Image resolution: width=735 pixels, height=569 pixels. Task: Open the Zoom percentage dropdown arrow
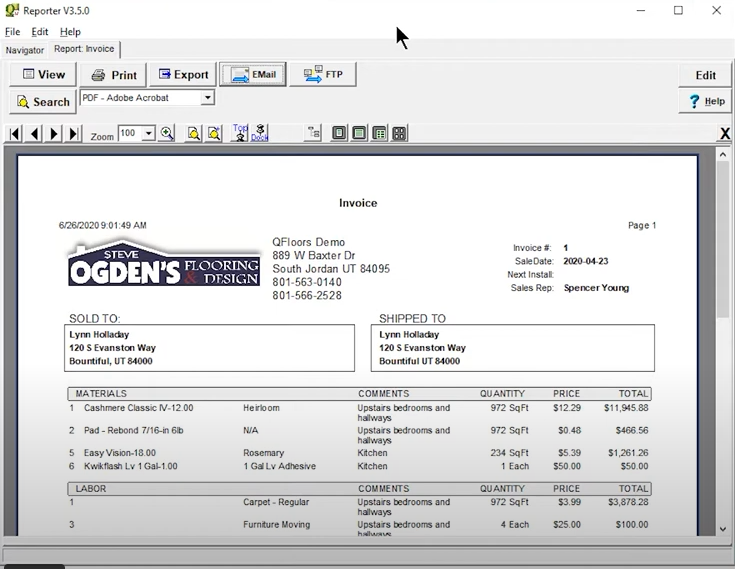pos(149,134)
